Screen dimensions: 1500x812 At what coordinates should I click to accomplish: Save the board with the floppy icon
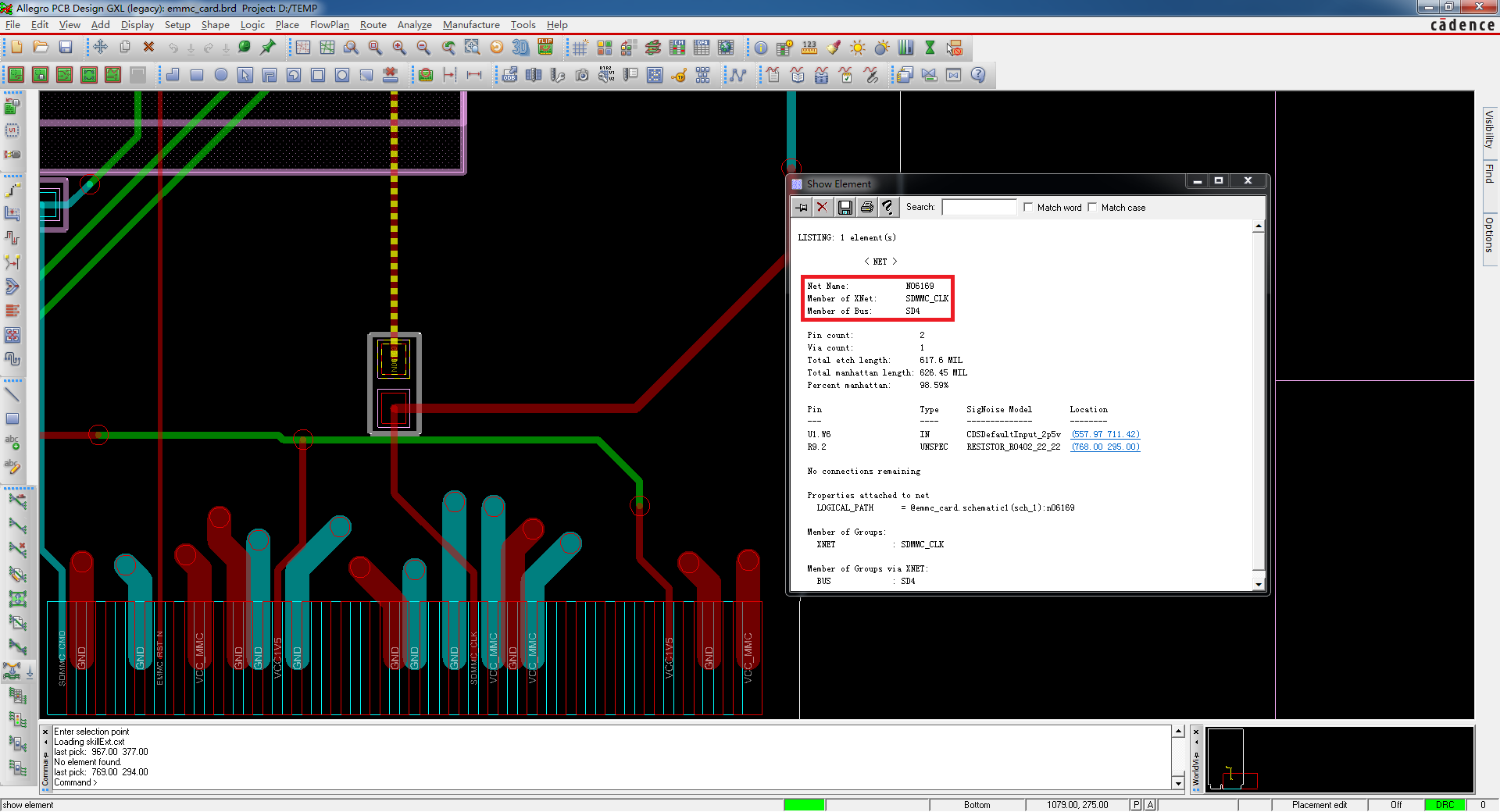(66, 48)
